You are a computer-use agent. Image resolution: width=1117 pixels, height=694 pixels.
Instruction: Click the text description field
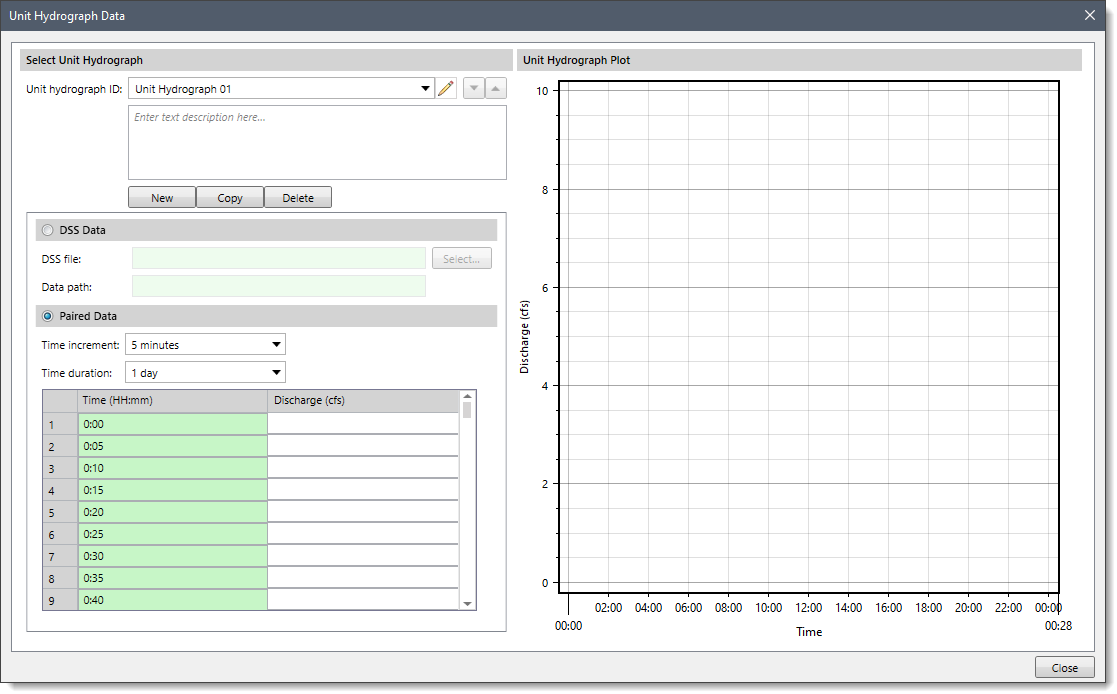click(317, 143)
